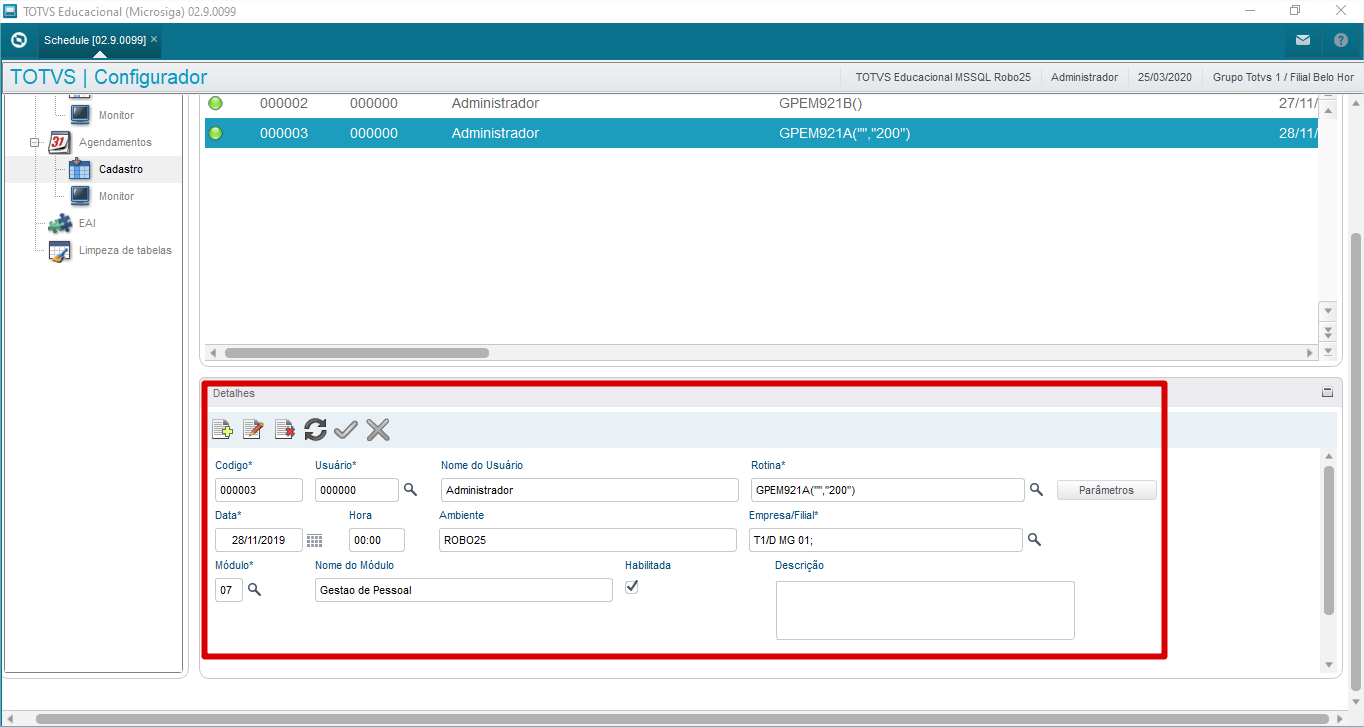This screenshot has width=1364, height=727.
Task: Click the TOTVS logo icon in top bar
Action: [x=19, y=41]
